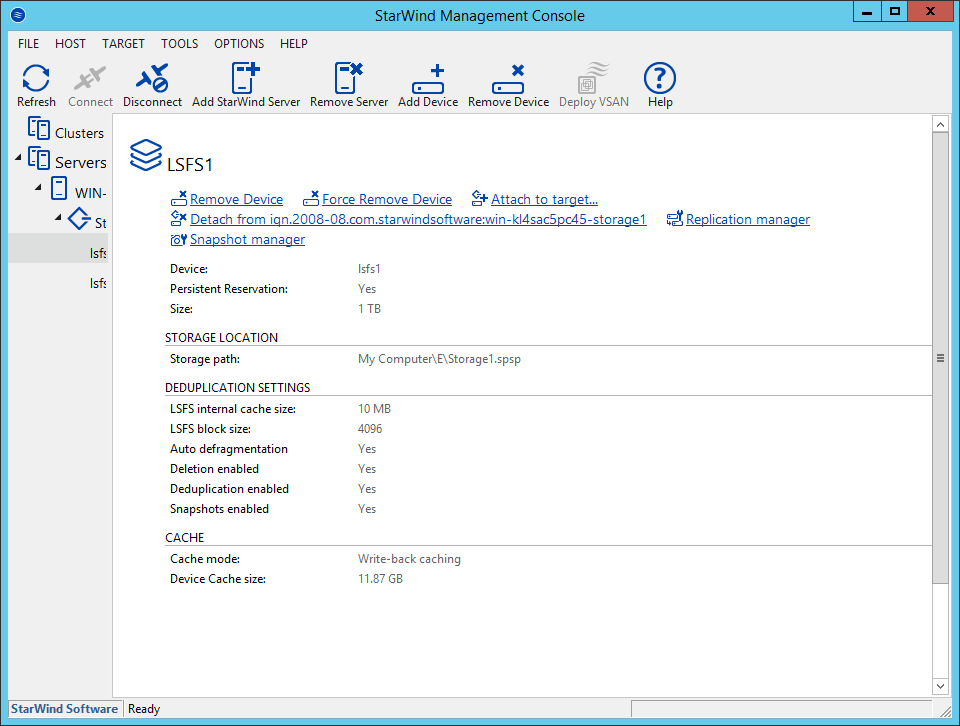Collapse the WIN- server tree node
The image size is (960, 726).
click(x=39, y=187)
